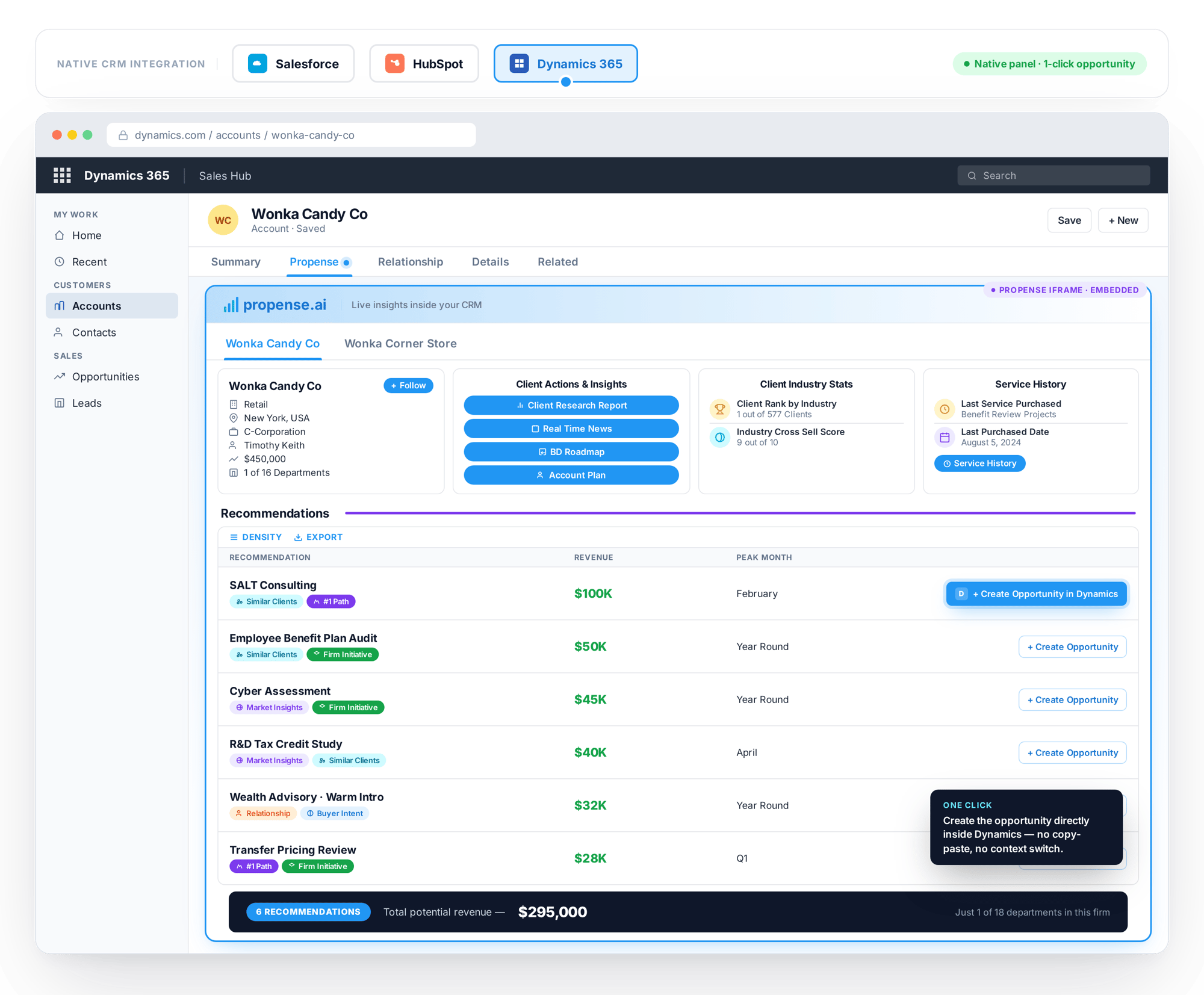The height and width of the screenshot is (995, 1204).
Task: Click the Sales Hub label in the header
Action: click(225, 176)
